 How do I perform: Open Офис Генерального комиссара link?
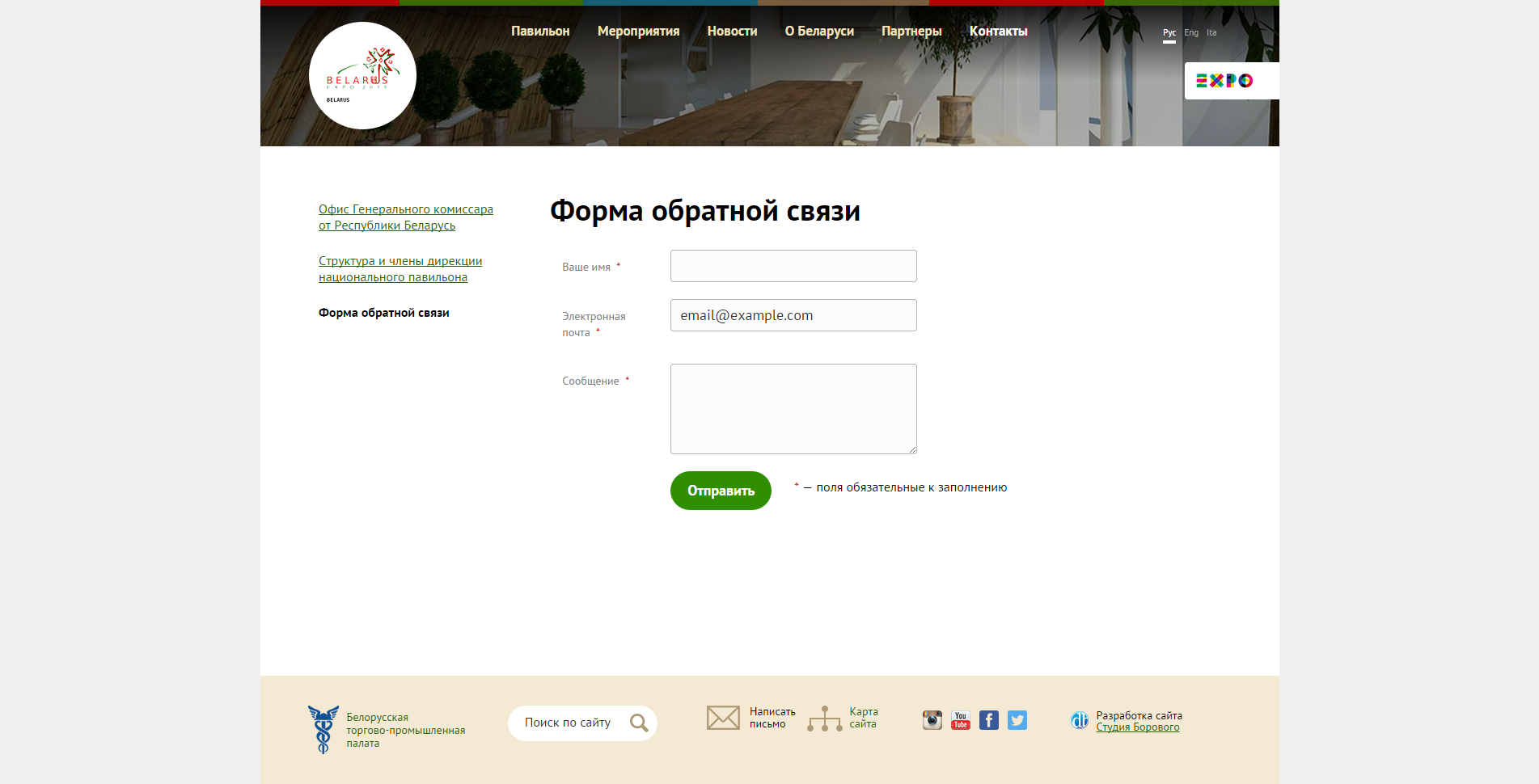click(406, 217)
